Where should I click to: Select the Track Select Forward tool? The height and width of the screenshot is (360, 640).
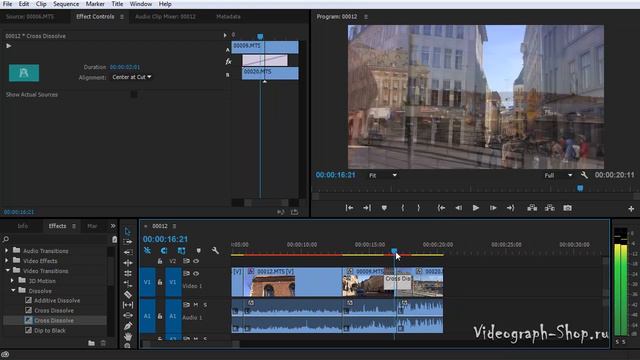click(x=127, y=242)
